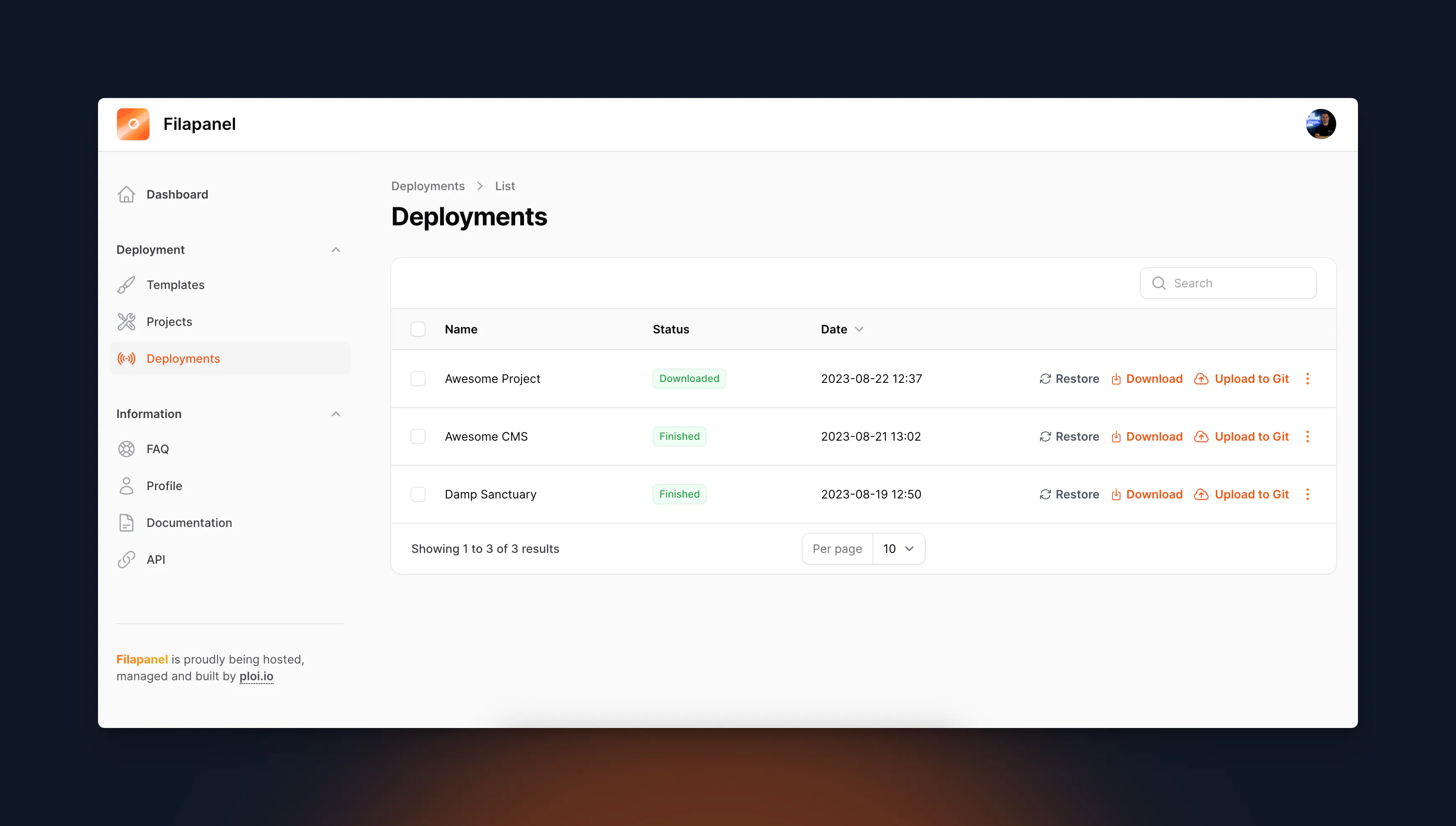The image size is (1456, 826).
Task: Click the date 2023-08-21 13:02
Action: [871, 437]
